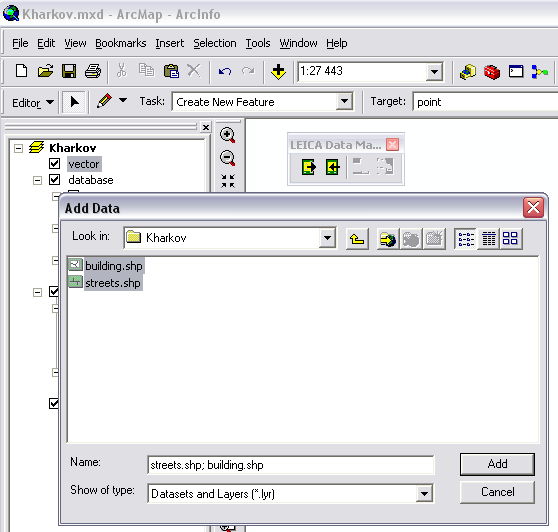Open the Editor dropdown menu
This screenshot has width=558, height=532.
point(32,103)
